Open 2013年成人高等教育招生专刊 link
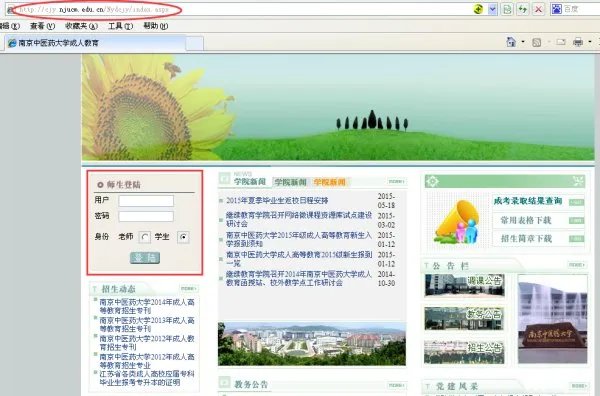This screenshot has width=600, height=396. pyautogui.click(x=147, y=324)
